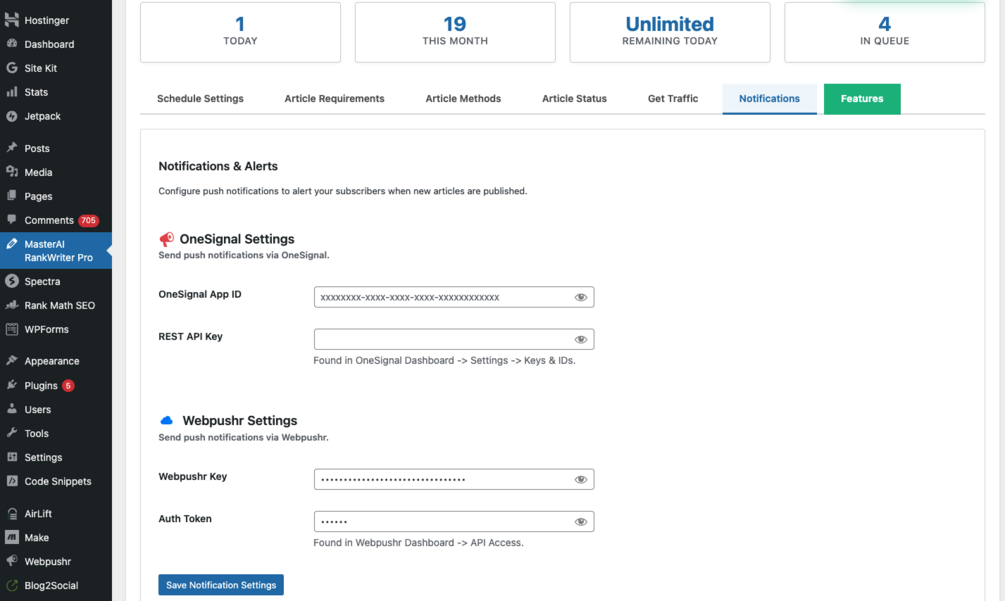This screenshot has width=1005, height=601.
Task: Open the Site Kit sidebar icon
Action: click(12, 68)
